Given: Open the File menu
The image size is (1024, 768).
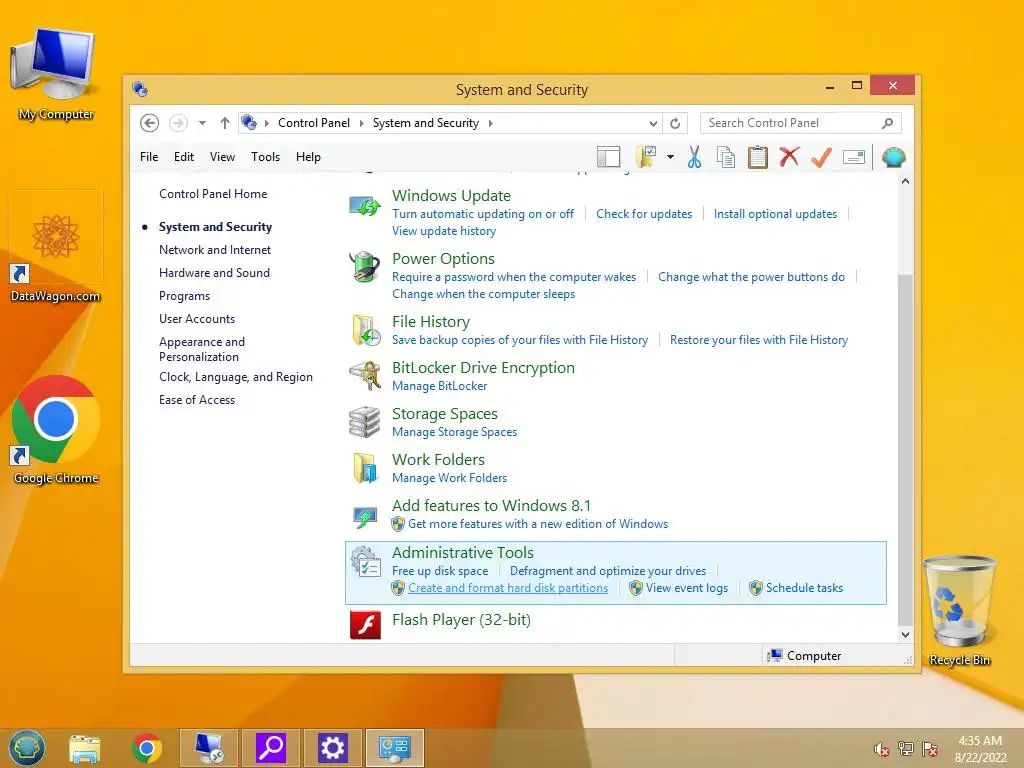Looking at the screenshot, I should tap(149, 157).
